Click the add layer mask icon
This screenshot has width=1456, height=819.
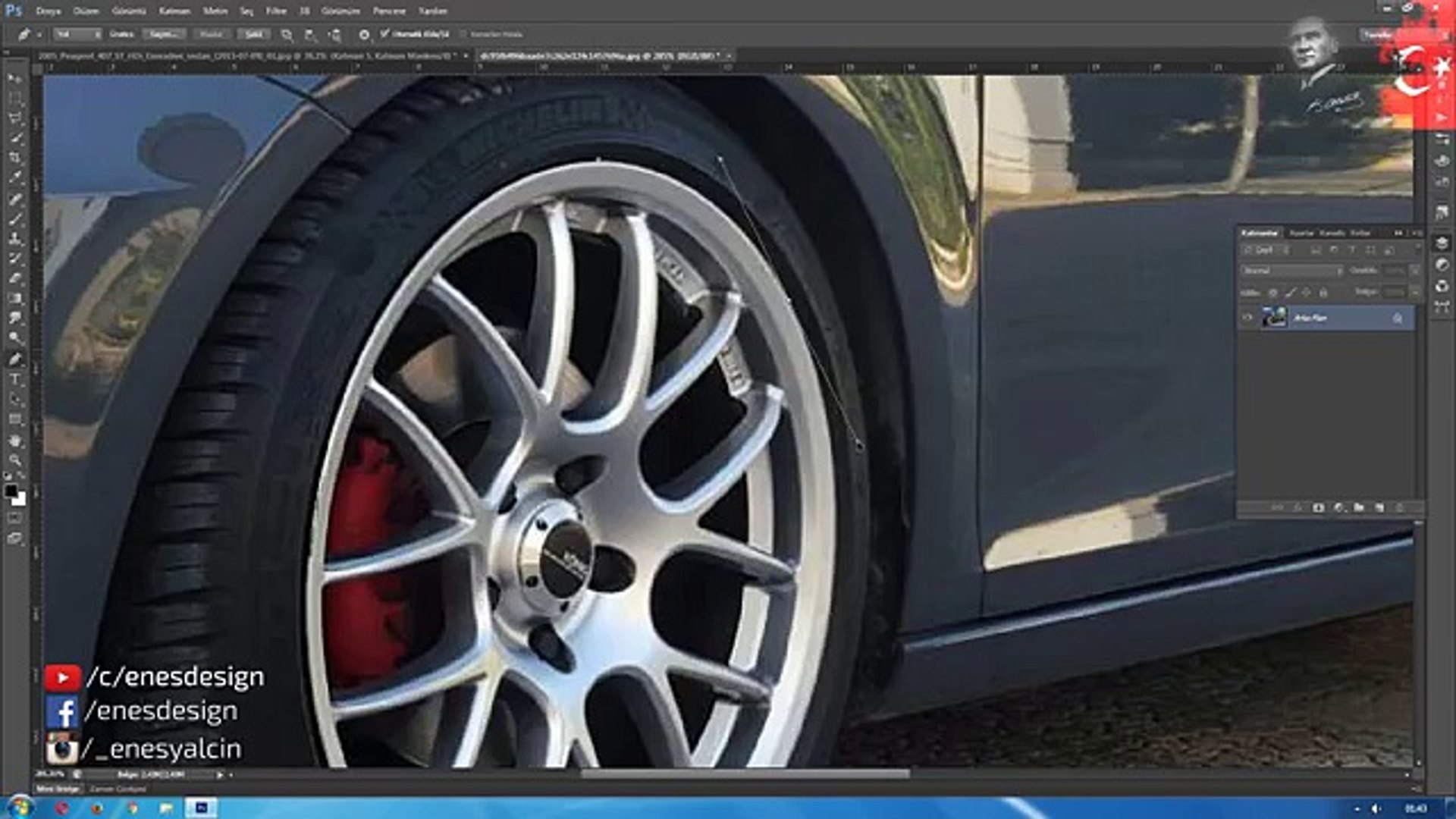1318,507
